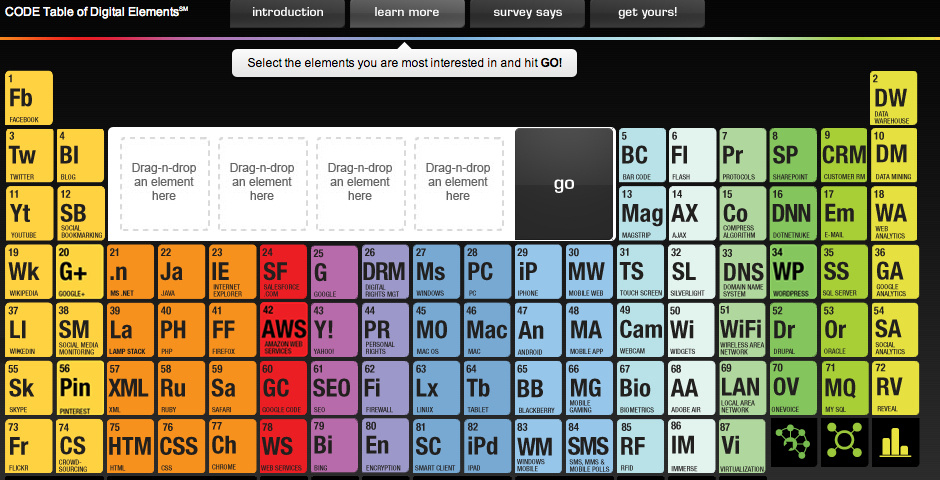Select the Lx Linux element

click(x=436, y=387)
